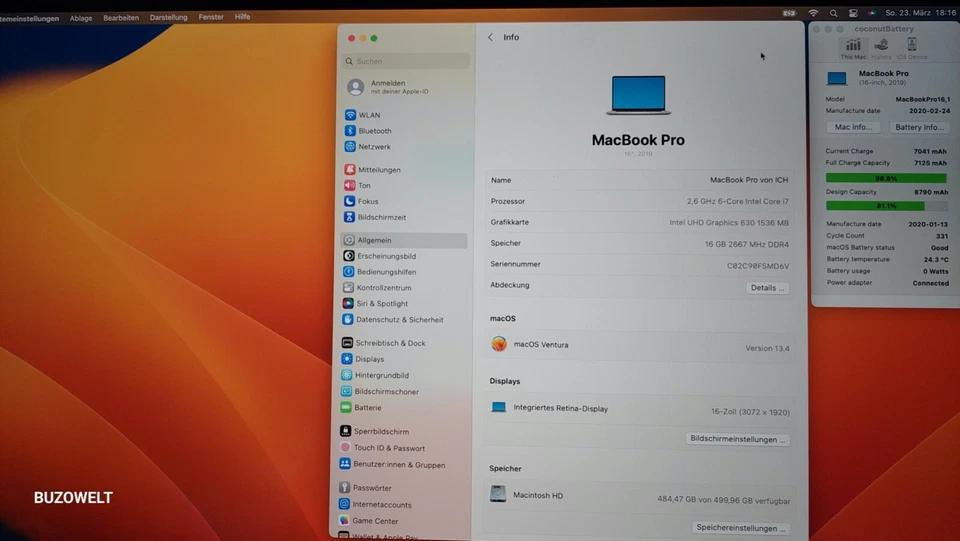Open Control Center in menu bar
Image resolution: width=960 pixels, height=541 pixels.
[853, 13]
